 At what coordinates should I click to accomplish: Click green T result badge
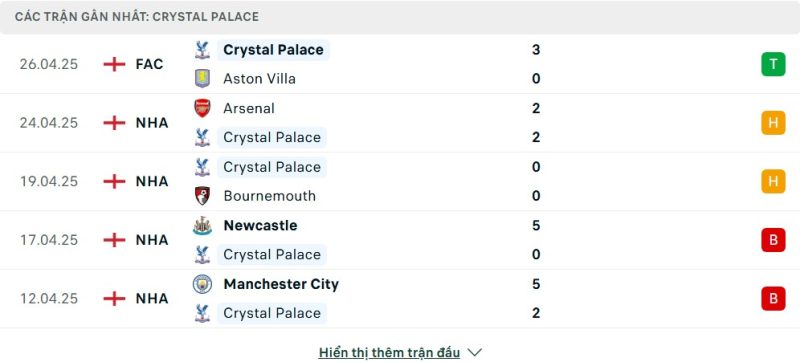[773, 64]
